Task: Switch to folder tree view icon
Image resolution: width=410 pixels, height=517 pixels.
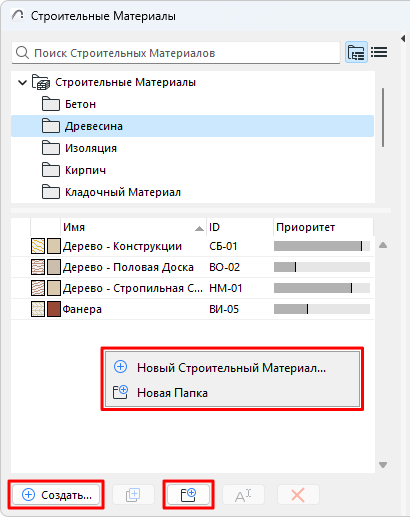Action: [x=356, y=52]
